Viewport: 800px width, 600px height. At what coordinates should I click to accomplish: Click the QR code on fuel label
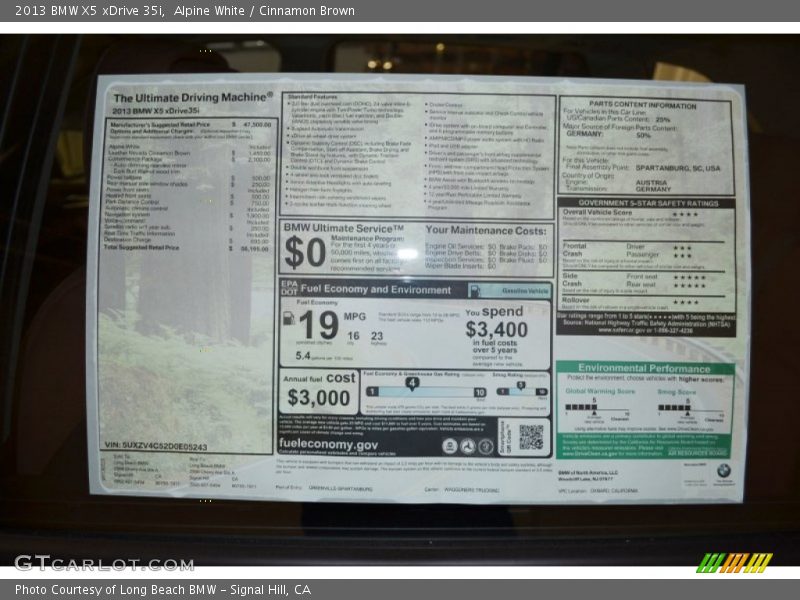(530, 437)
